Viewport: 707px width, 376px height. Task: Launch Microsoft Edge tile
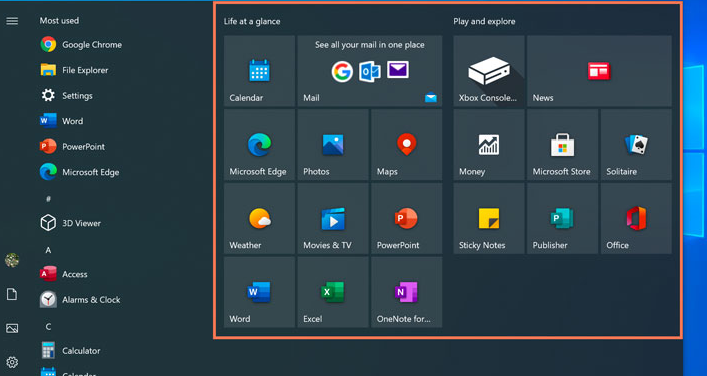[259, 145]
